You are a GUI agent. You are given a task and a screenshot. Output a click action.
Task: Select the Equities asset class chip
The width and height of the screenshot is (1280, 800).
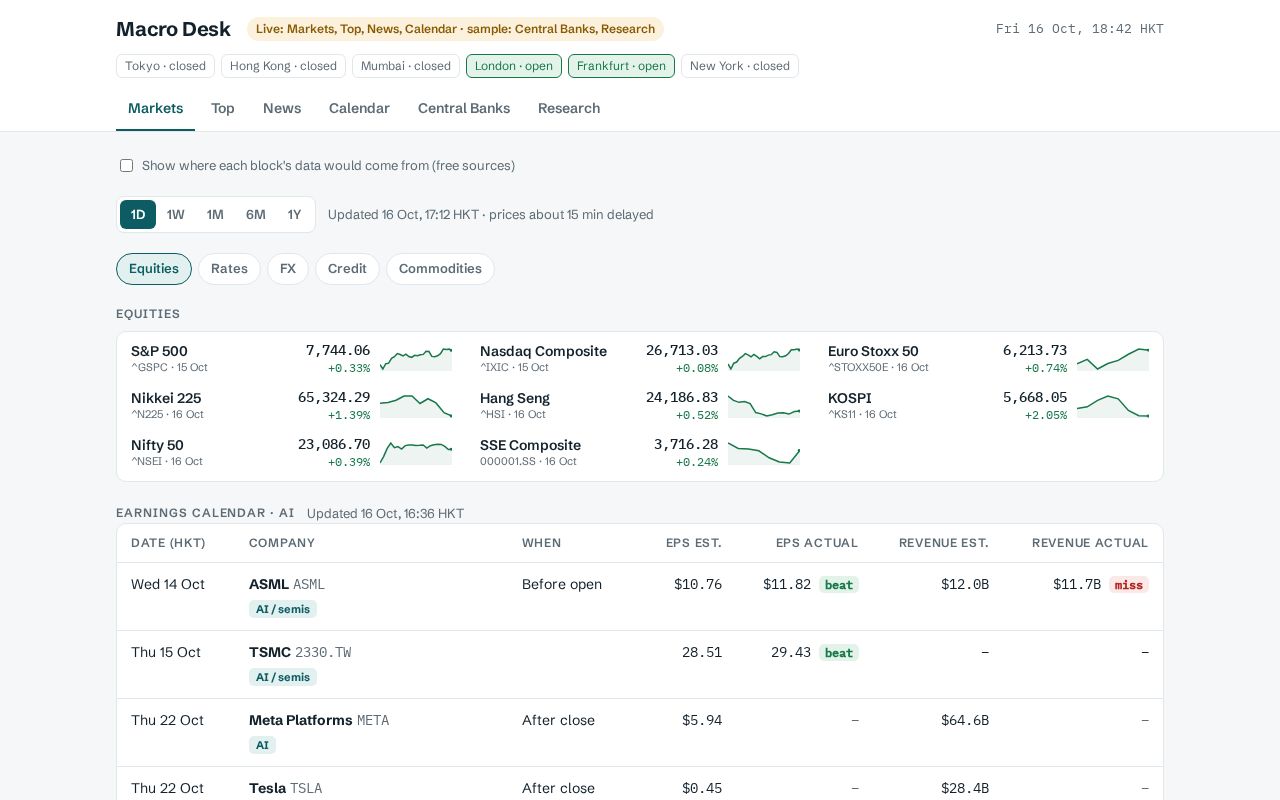click(x=154, y=269)
